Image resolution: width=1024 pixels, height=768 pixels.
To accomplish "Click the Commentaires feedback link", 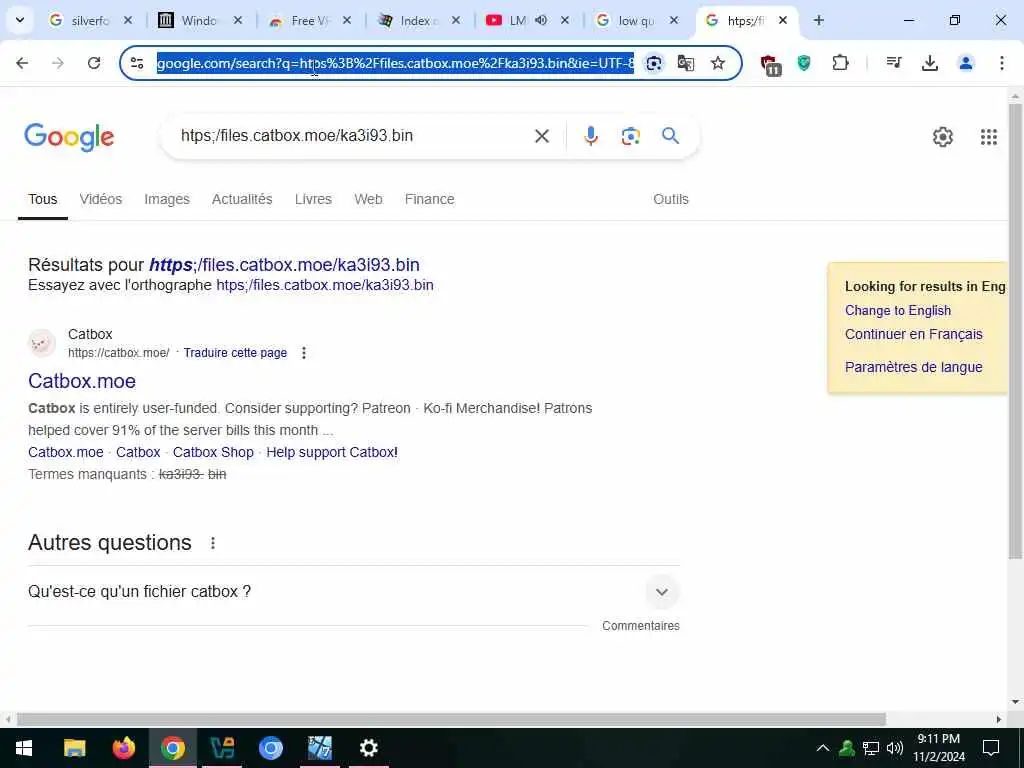I will point(641,626).
